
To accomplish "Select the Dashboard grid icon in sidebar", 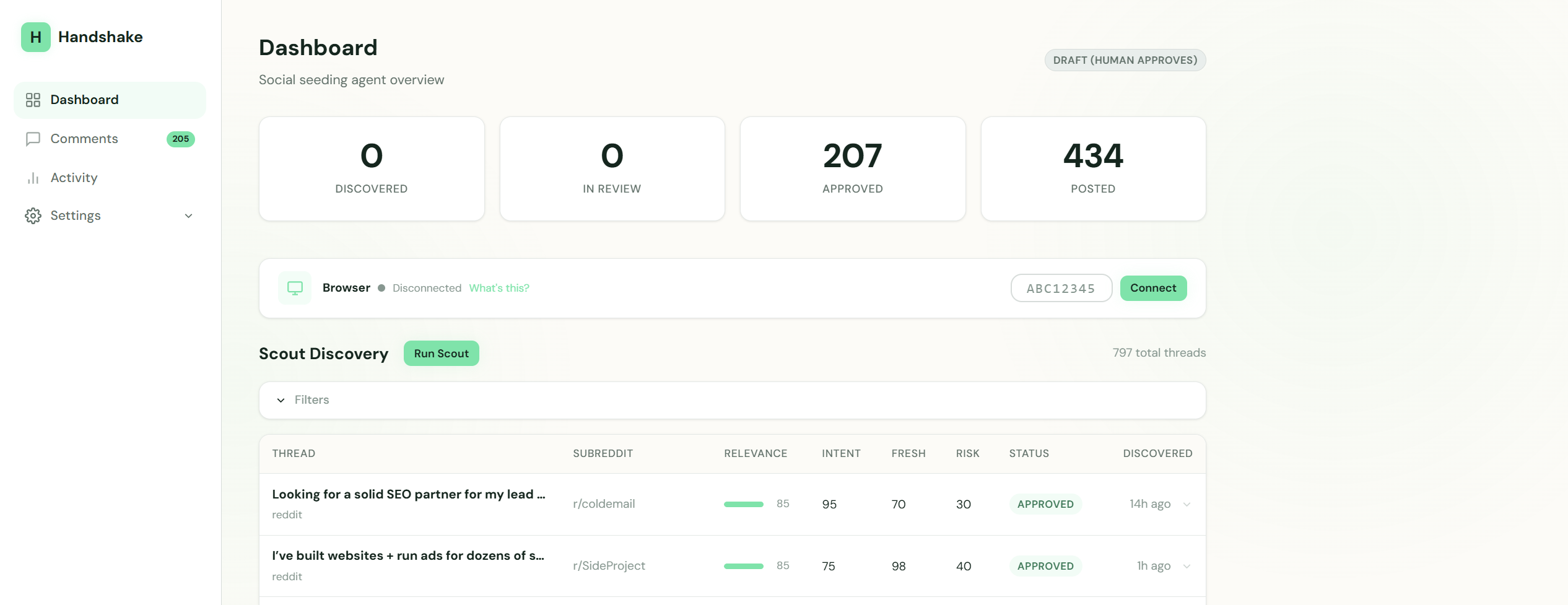I will [33, 100].
